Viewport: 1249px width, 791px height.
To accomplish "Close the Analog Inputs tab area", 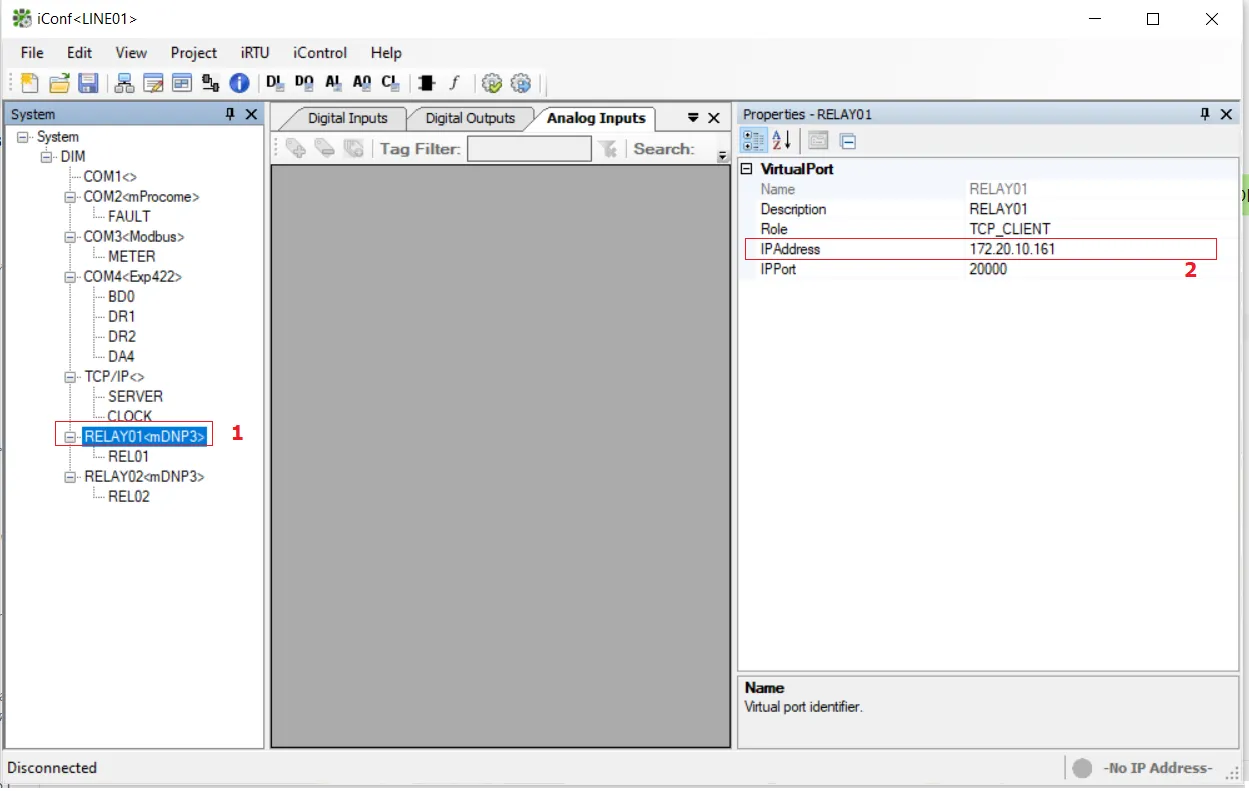I will pyautogui.click(x=714, y=118).
